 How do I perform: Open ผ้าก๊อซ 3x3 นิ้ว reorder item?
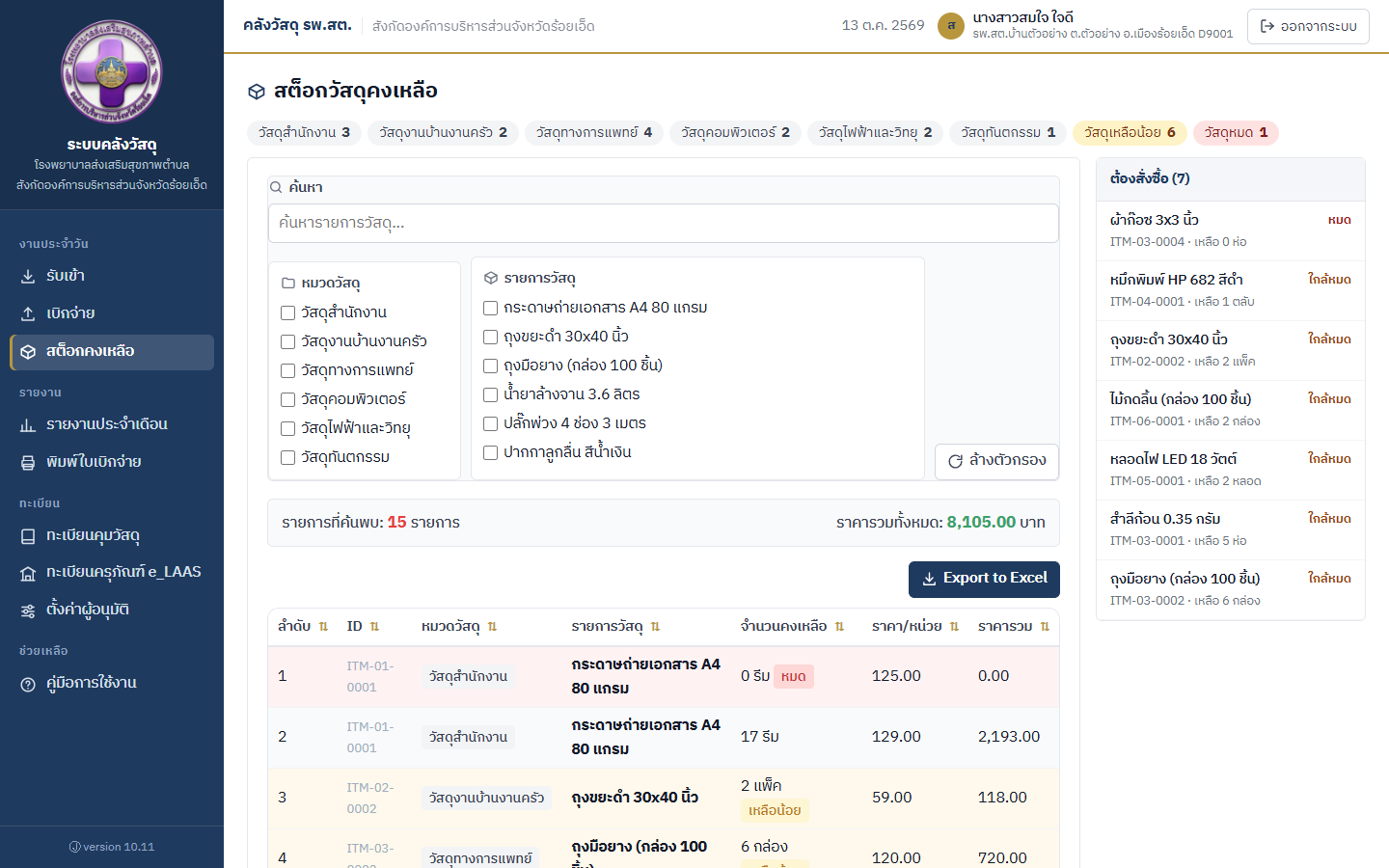point(1231,231)
